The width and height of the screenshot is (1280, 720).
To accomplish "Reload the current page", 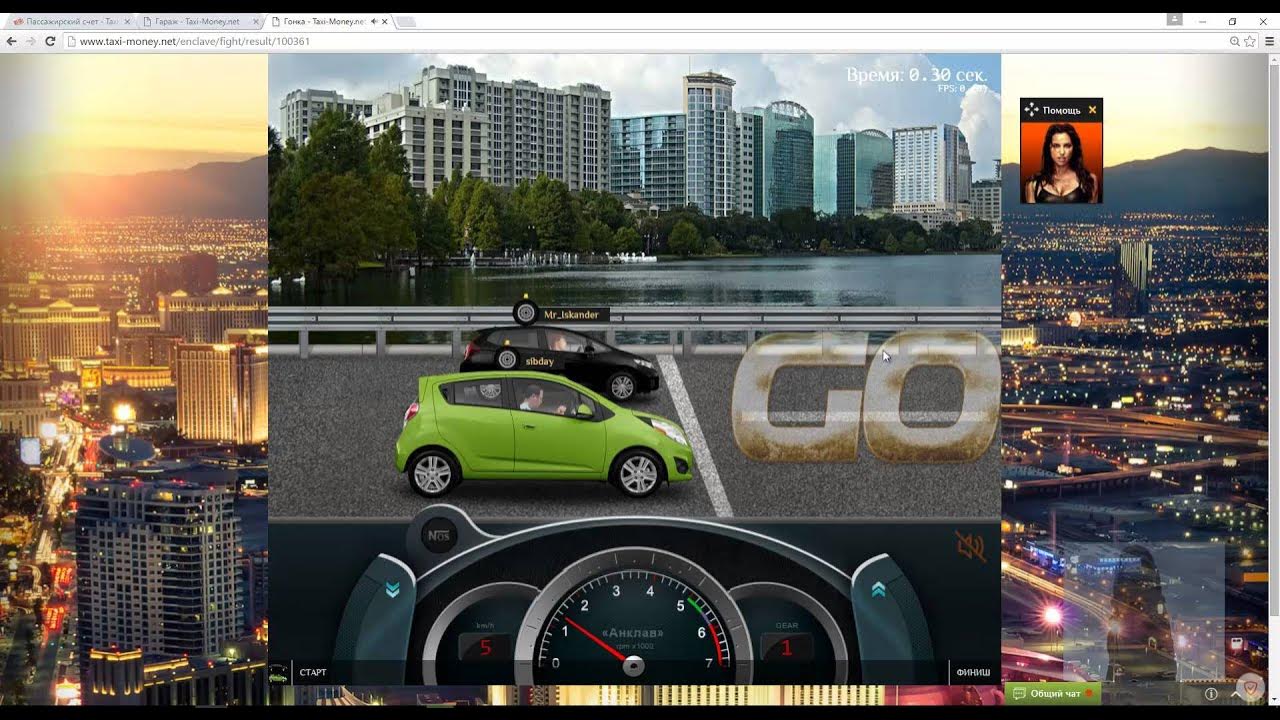I will (x=50, y=41).
